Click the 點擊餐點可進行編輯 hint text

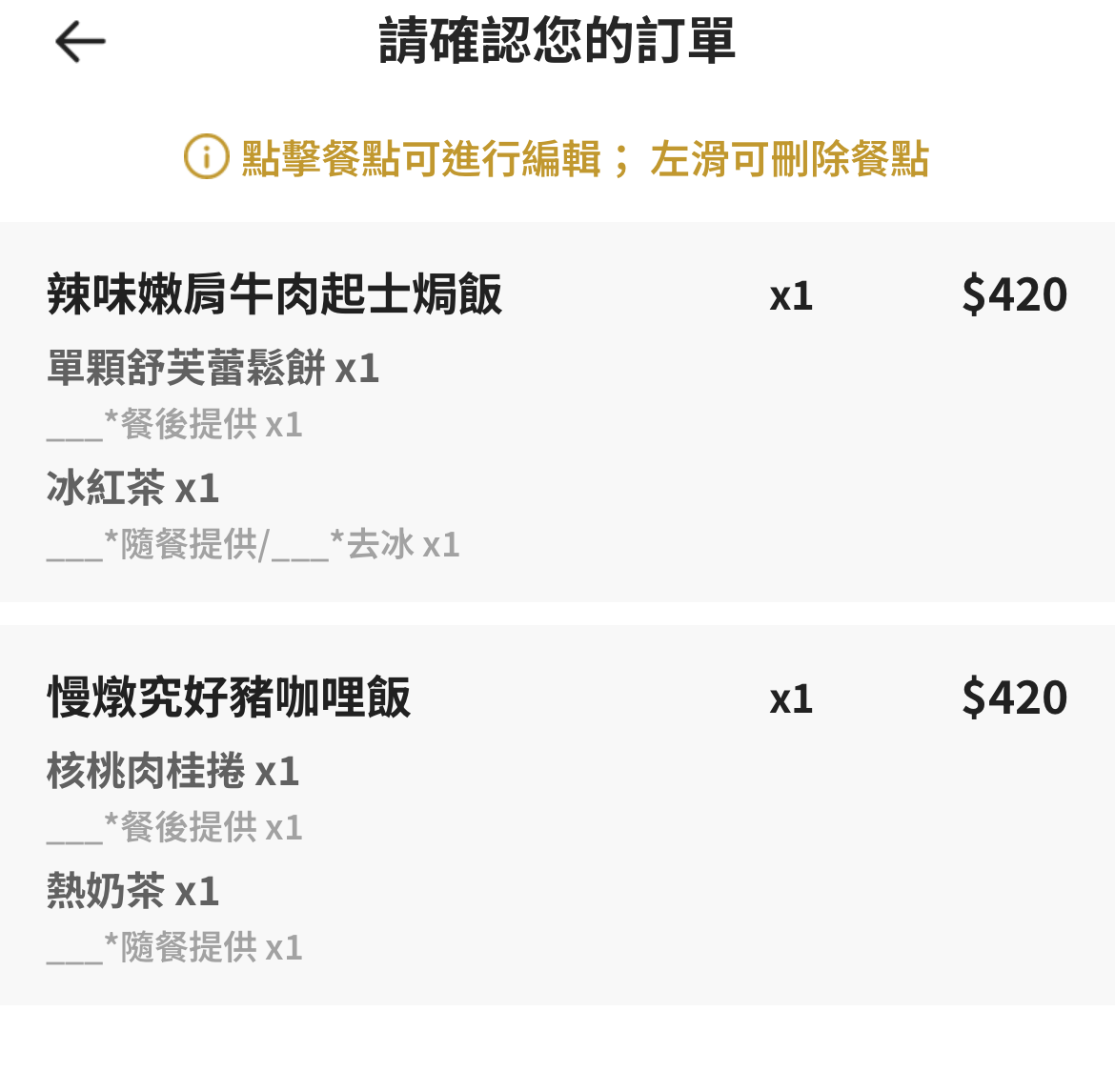tap(420, 158)
